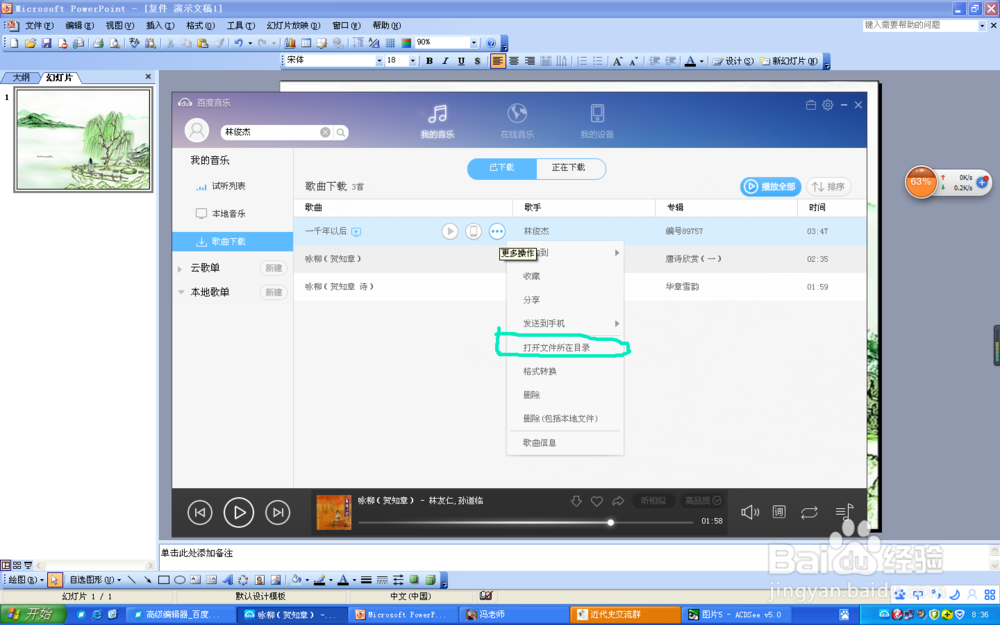This screenshot has height=625, width=1000.
Task: Switch to the 大纲 outline tab
Action: tap(21, 77)
